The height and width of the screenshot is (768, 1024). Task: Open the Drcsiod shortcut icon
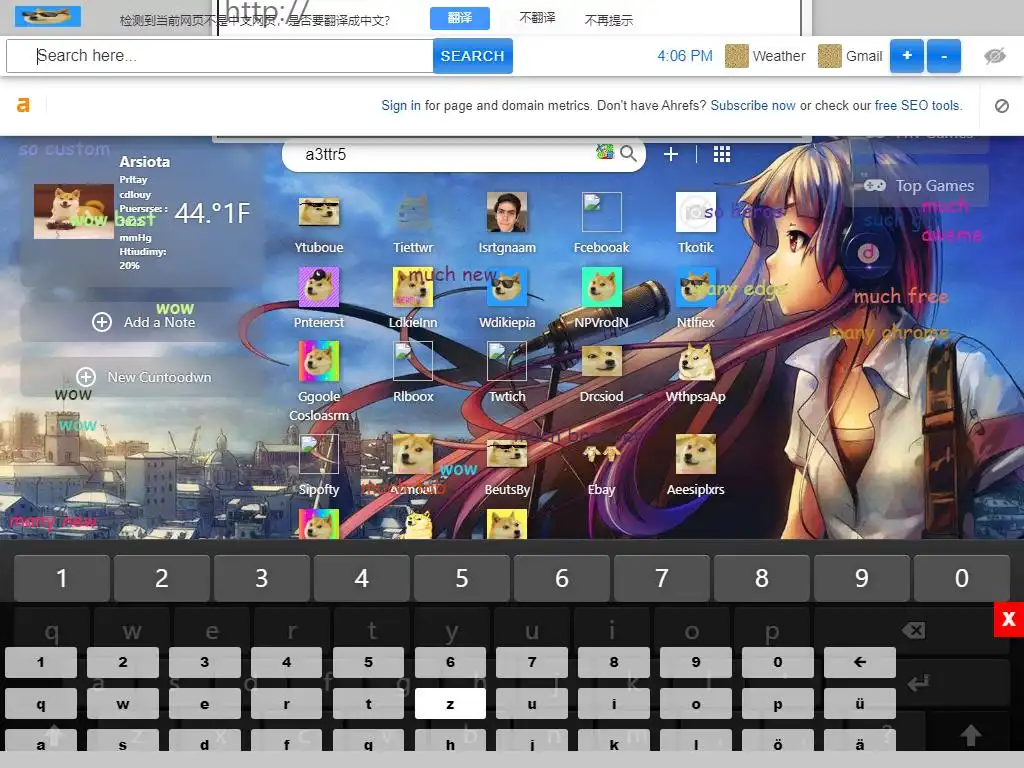[601, 360]
